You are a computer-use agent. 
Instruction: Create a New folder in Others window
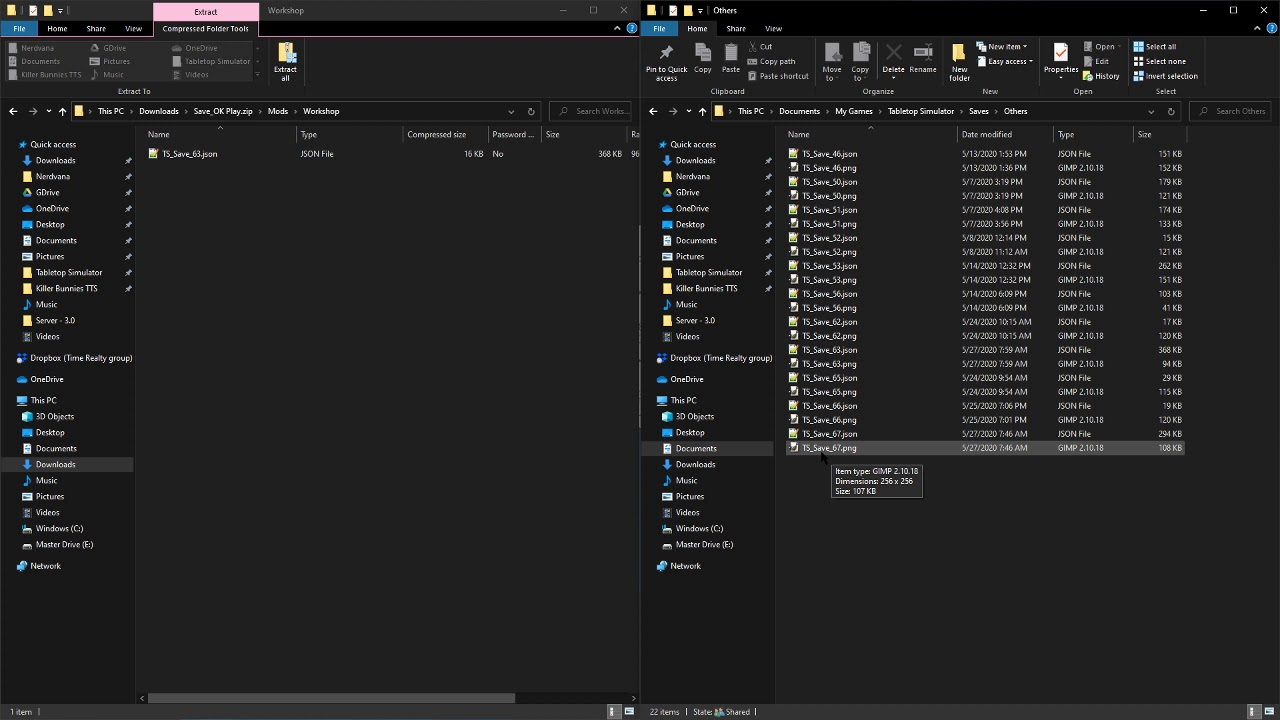(959, 62)
